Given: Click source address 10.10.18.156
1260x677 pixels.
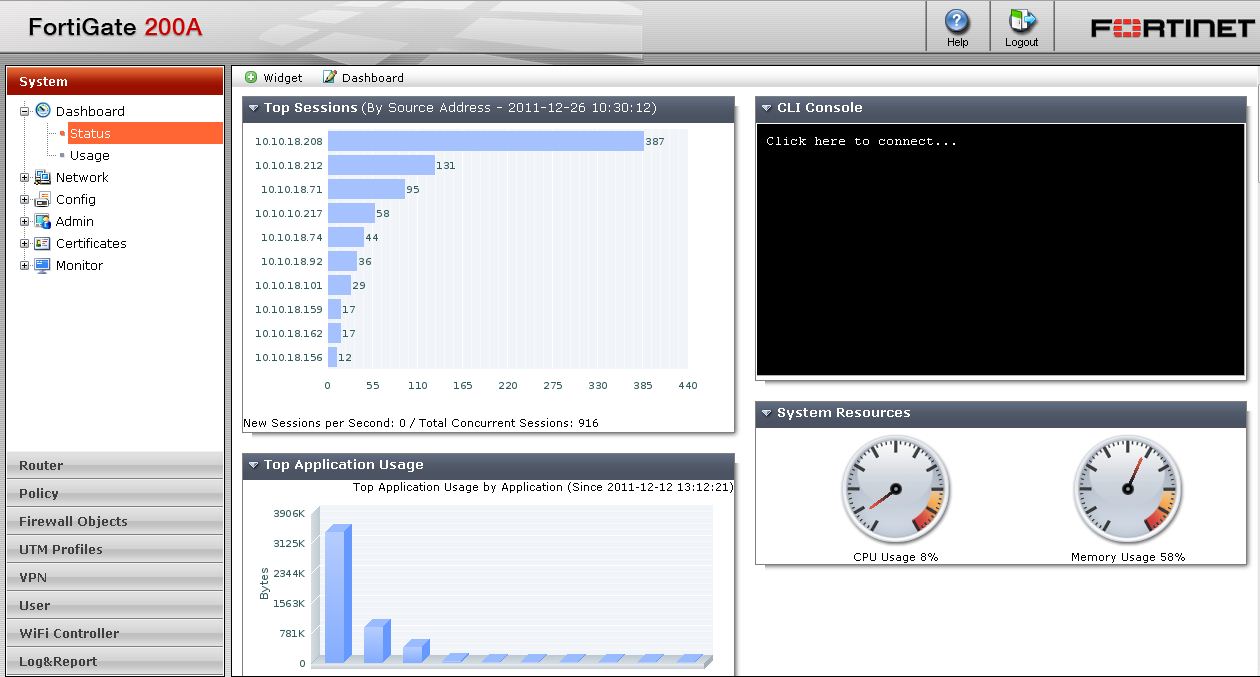Looking at the screenshot, I should (x=288, y=357).
